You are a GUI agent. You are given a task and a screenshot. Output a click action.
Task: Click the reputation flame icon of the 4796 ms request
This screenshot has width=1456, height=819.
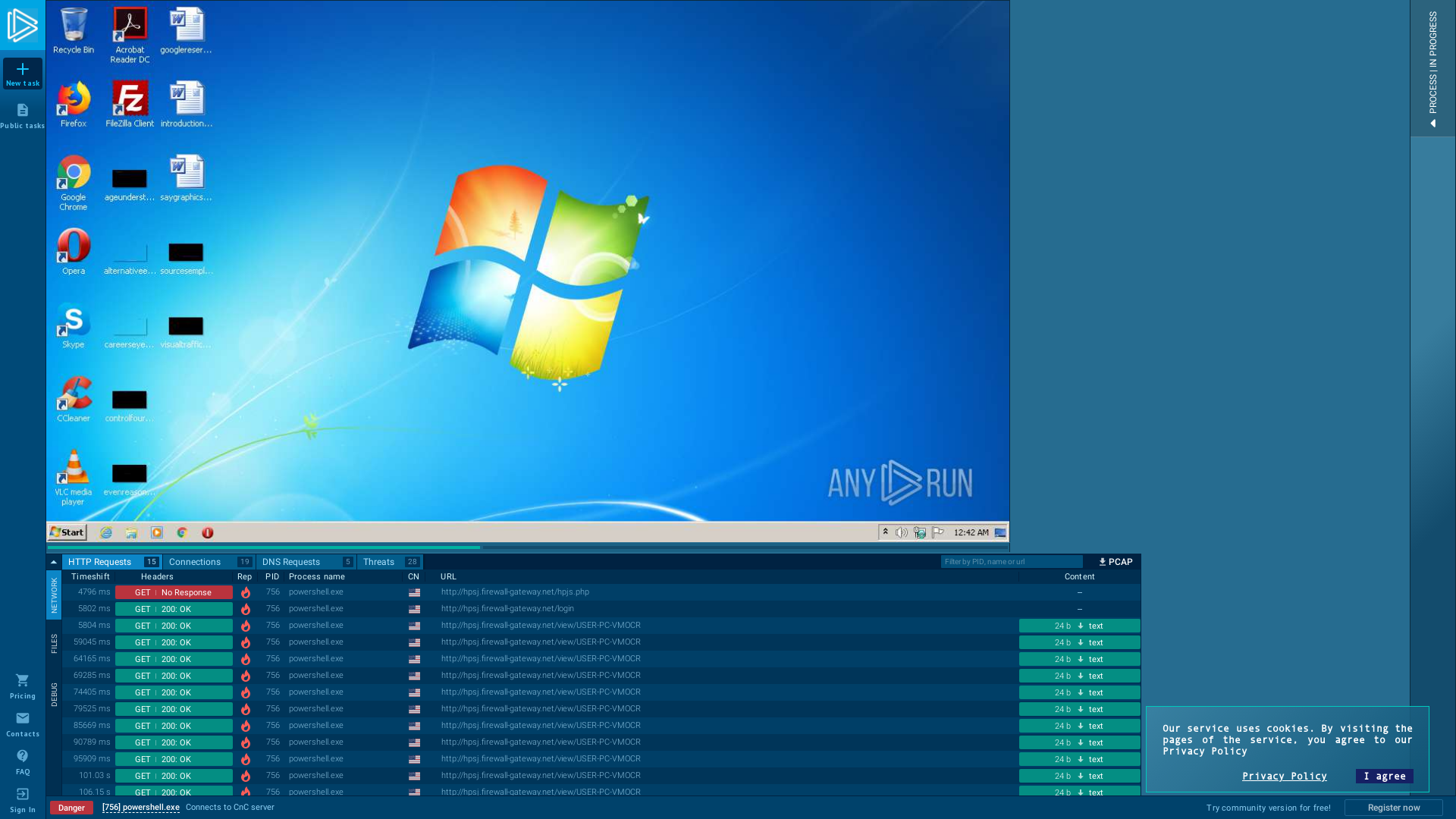(x=245, y=592)
